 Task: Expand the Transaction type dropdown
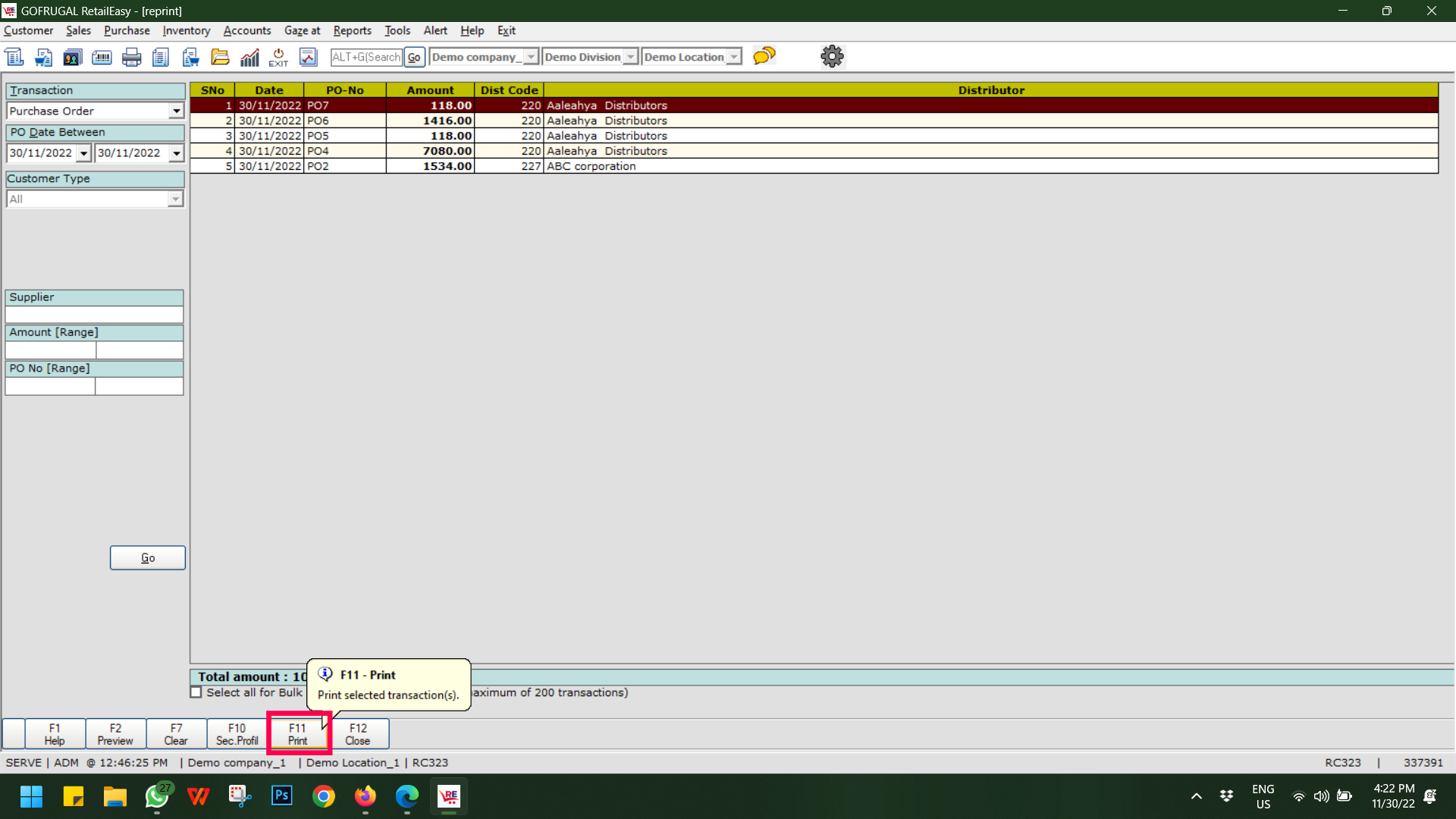click(176, 111)
